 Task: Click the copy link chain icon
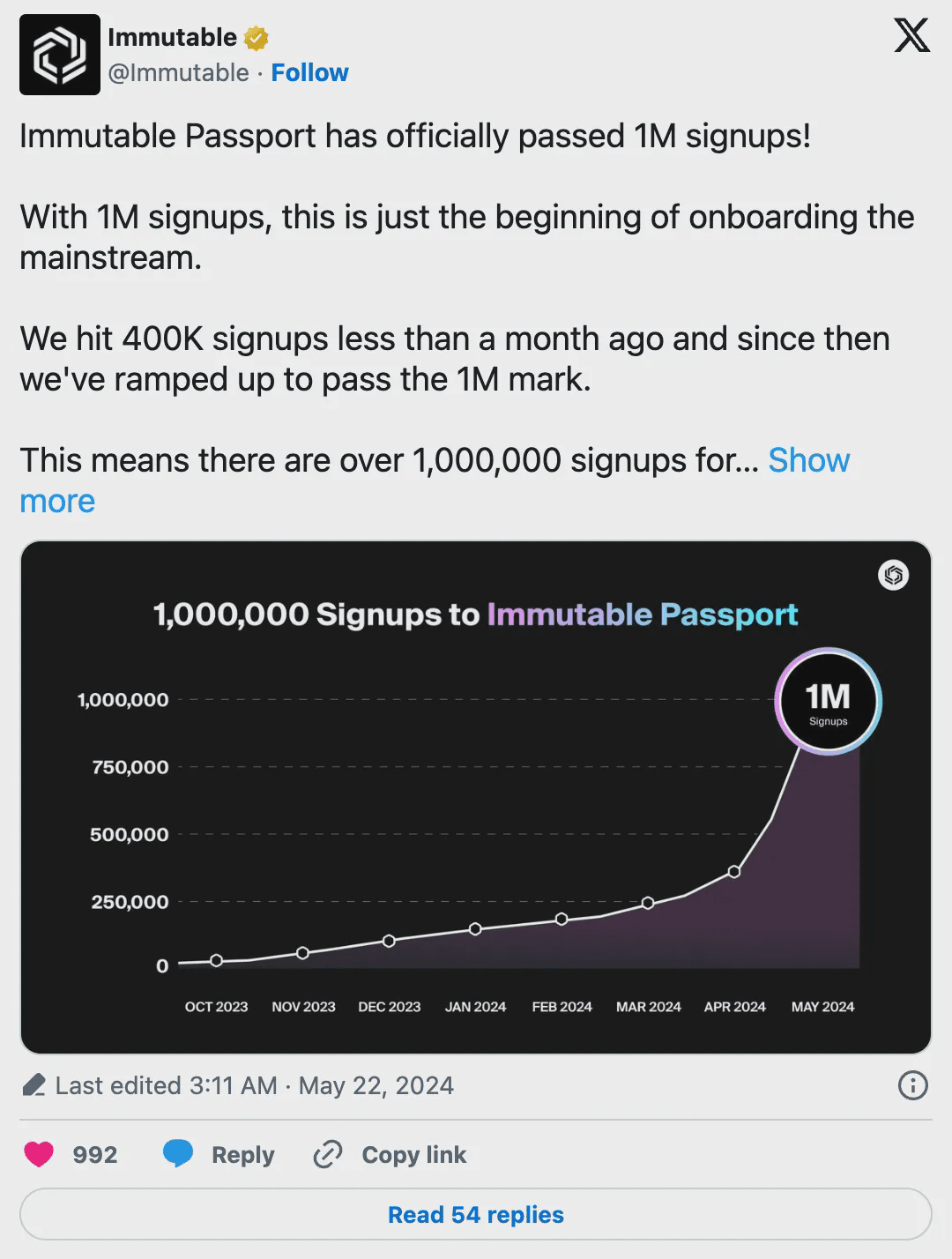328,1154
